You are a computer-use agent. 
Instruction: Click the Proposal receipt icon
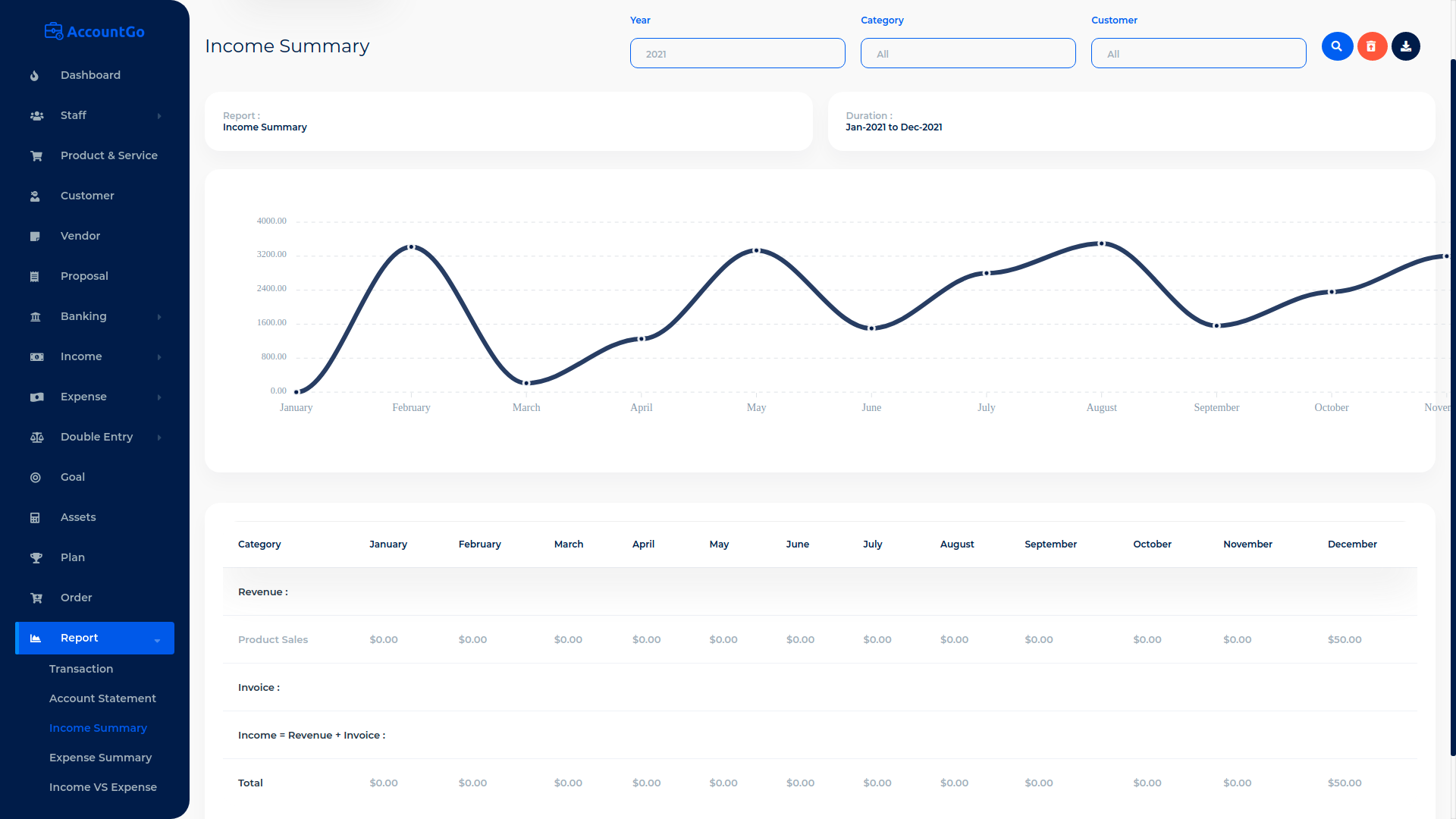(34, 277)
